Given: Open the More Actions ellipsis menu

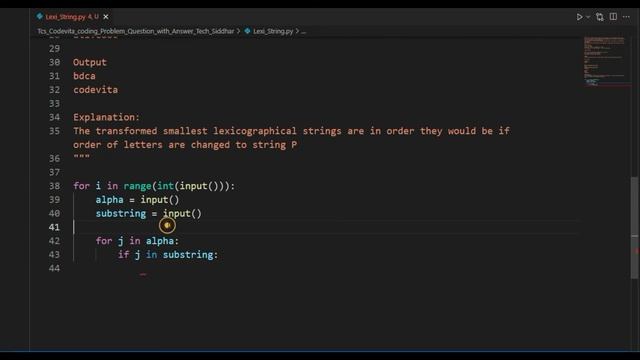Looking at the screenshot, I should click(x=627, y=17).
